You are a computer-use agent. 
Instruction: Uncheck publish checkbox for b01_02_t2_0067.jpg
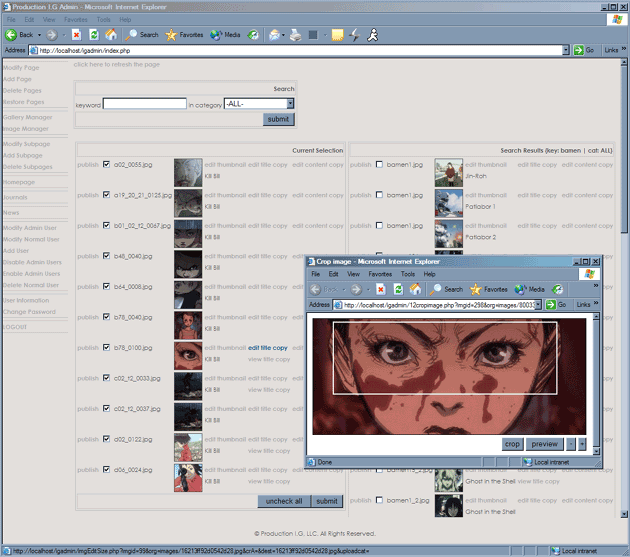pyautogui.click(x=106, y=226)
